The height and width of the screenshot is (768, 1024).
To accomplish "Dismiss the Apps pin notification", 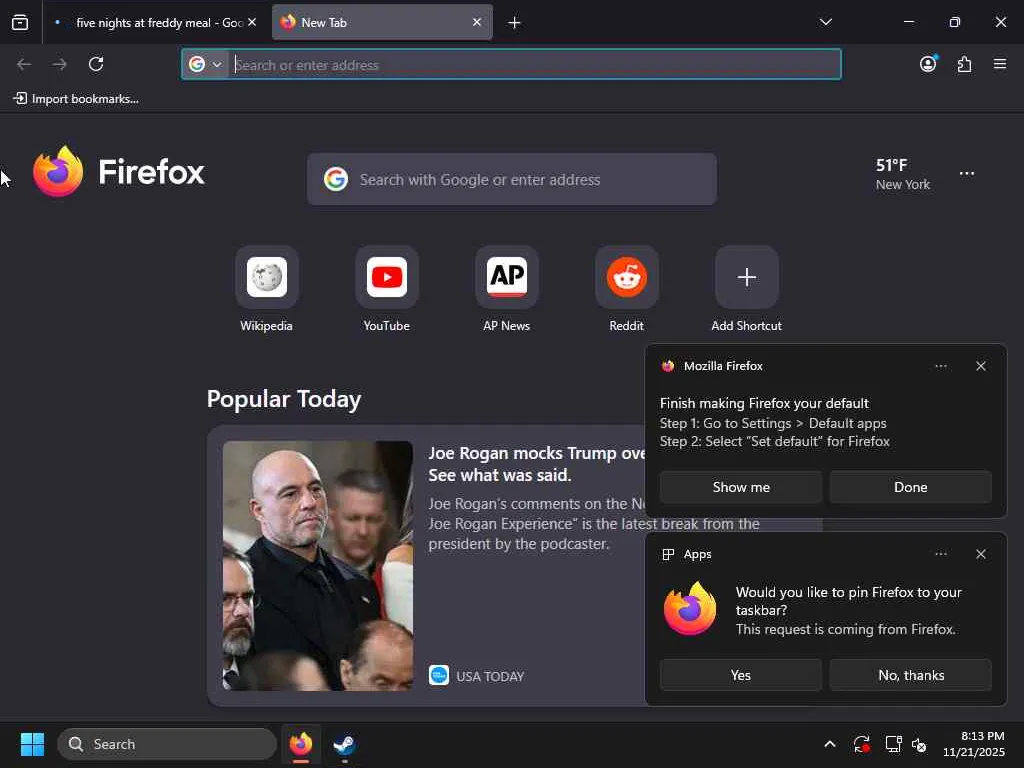I will point(981,554).
